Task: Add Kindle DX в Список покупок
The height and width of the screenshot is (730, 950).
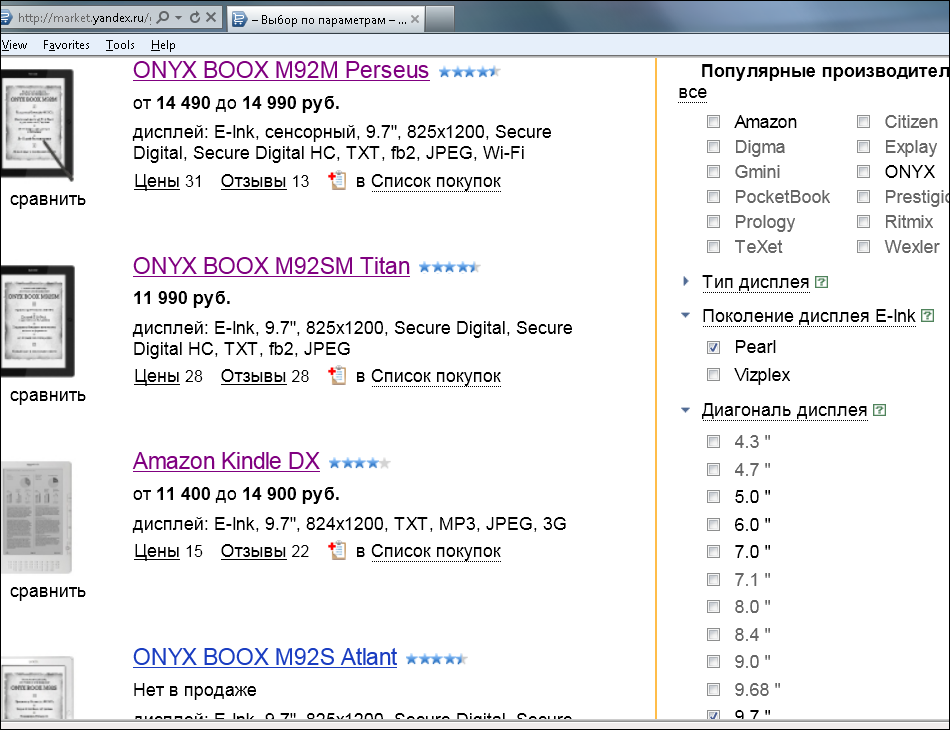Action: click(436, 551)
